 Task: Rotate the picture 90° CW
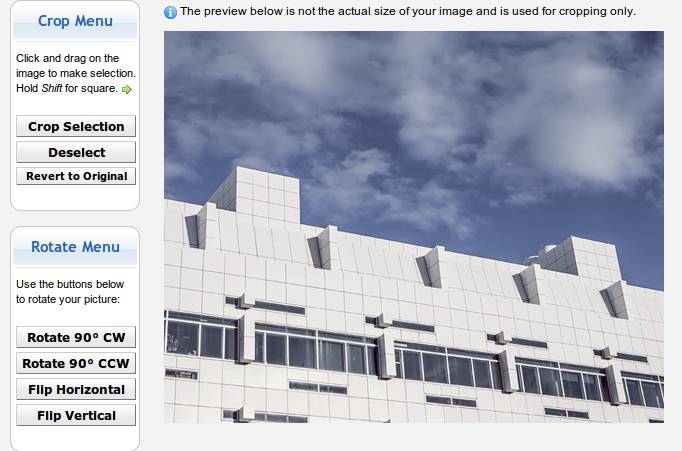click(x=76, y=337)
